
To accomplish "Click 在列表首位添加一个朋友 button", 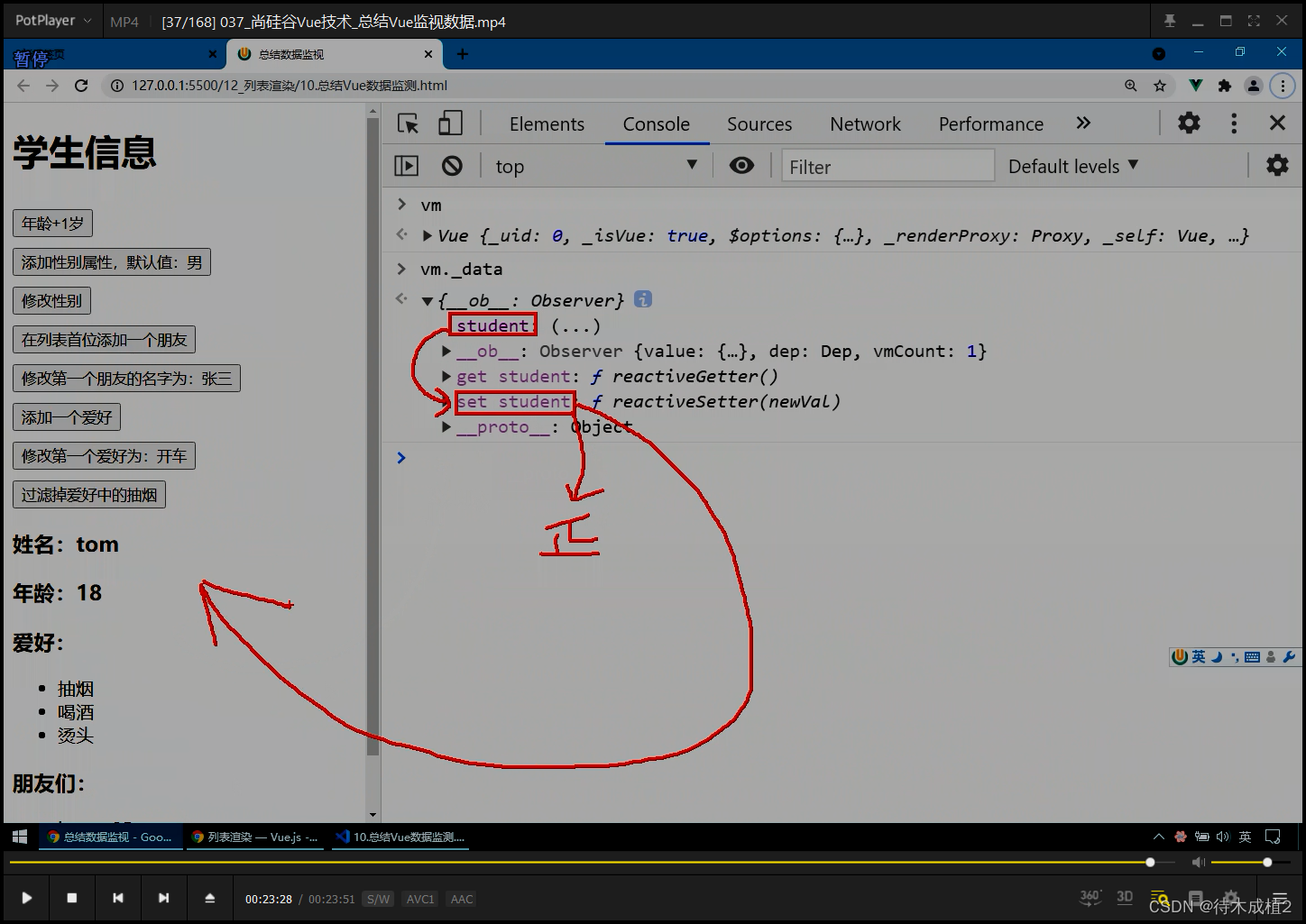I will point(104,340).
